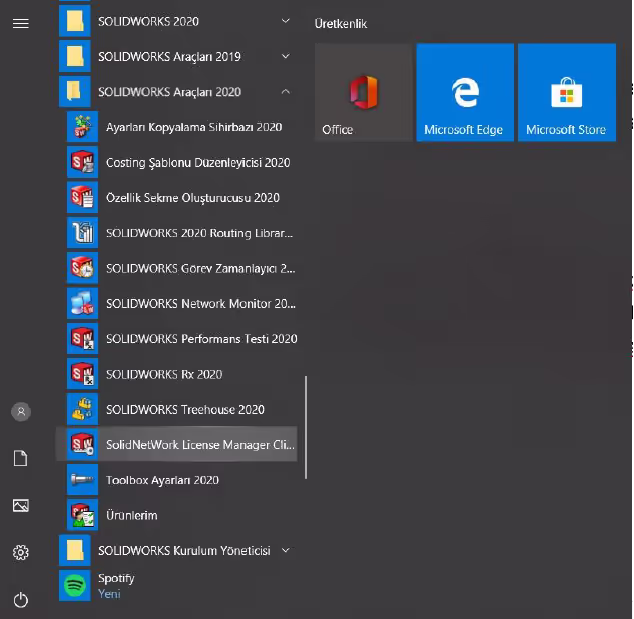
Task: Open Özellik Sekme Oluşturucusu 2020 label
Action: pyautogui.click(x=193, y=198)
